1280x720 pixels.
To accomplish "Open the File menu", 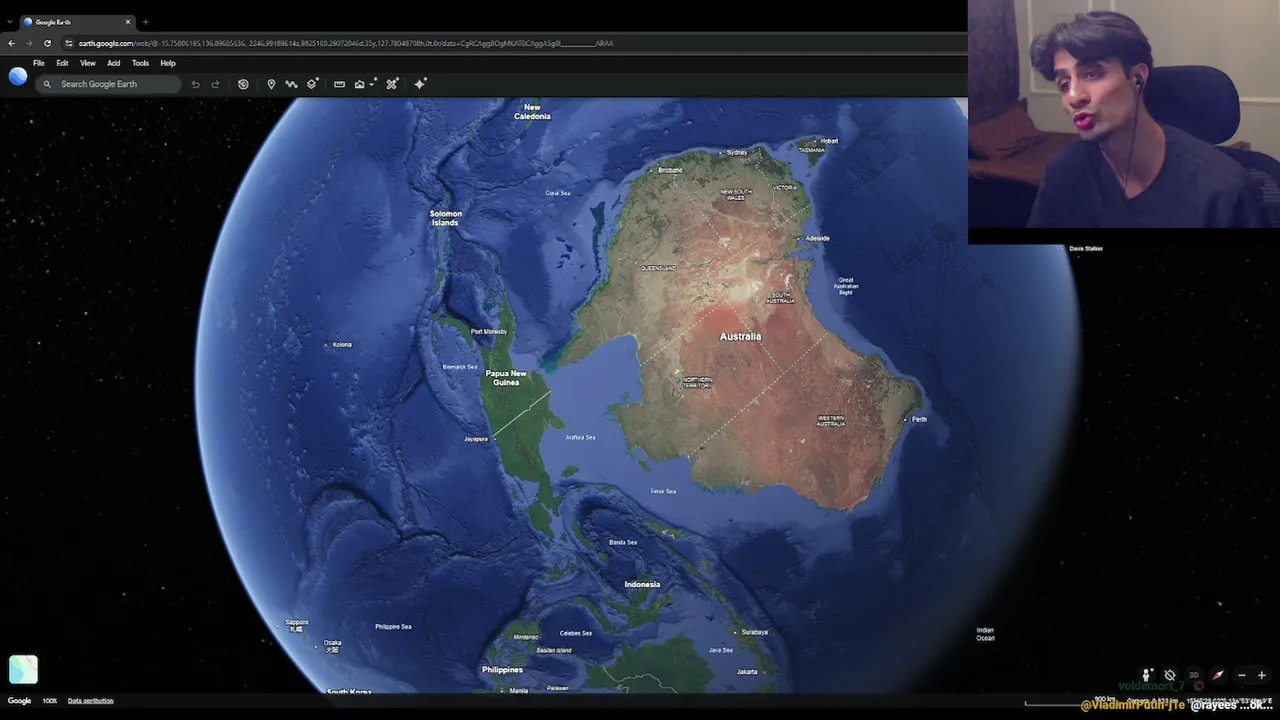I will coord(38,63).
